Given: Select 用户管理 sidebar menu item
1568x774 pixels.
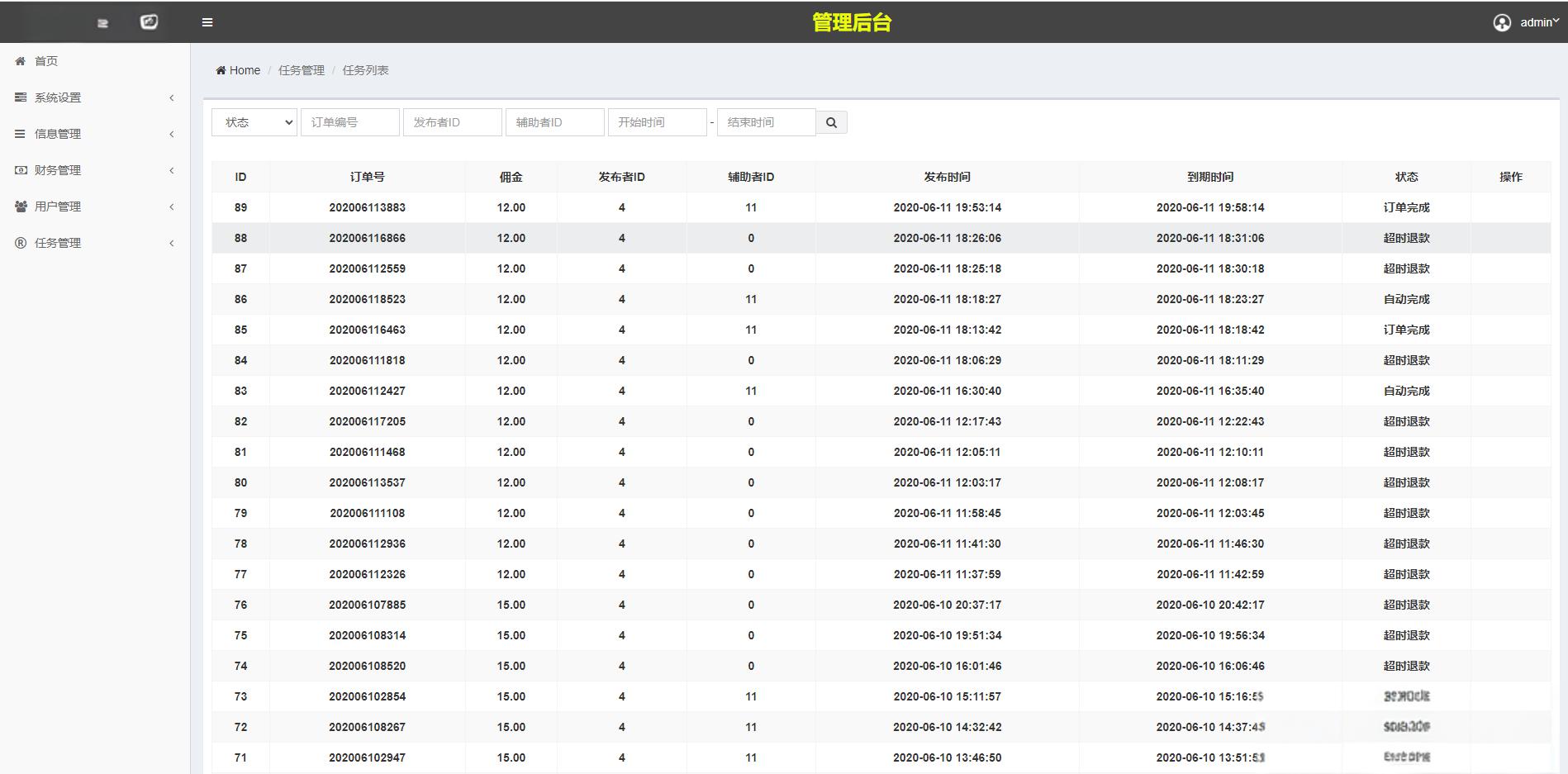Looking at the screenshot, I should tap(95, 207).
